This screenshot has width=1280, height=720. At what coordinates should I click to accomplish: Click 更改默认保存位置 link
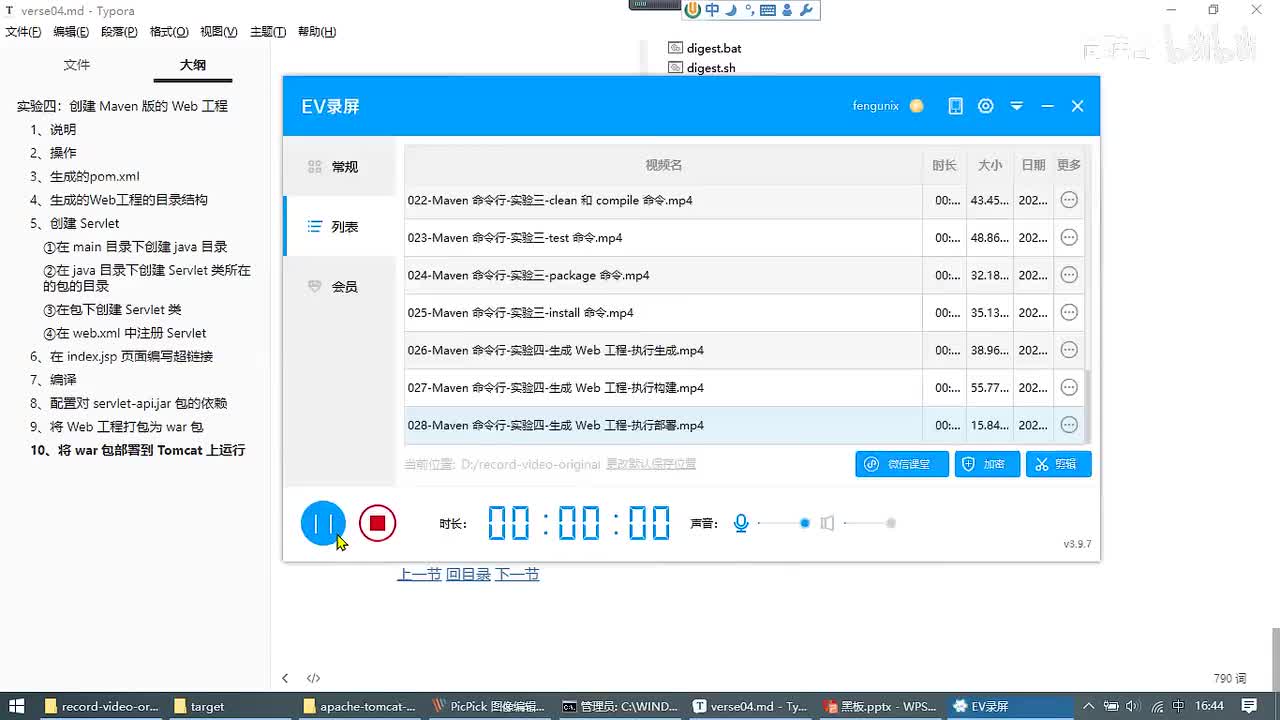coord(651,464)
